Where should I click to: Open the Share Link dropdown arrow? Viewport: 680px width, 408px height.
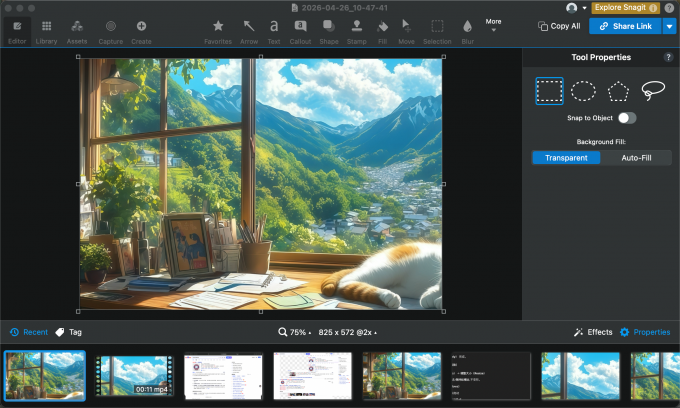[670, 26]
